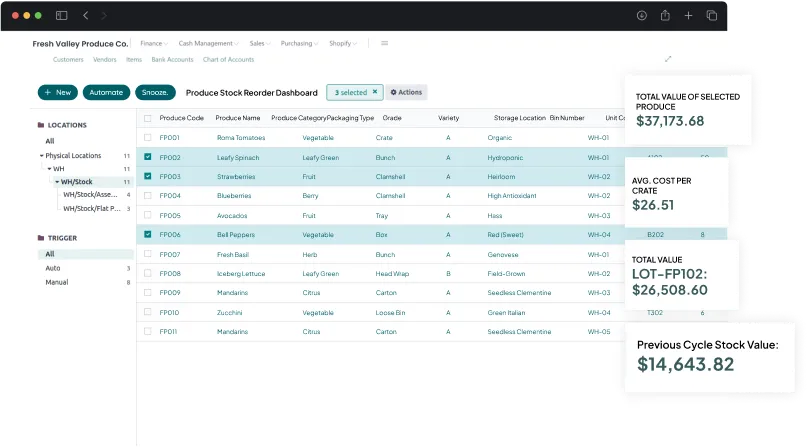Open the Vendors menu item
811x447 pixels.
[x=104, y=60]
